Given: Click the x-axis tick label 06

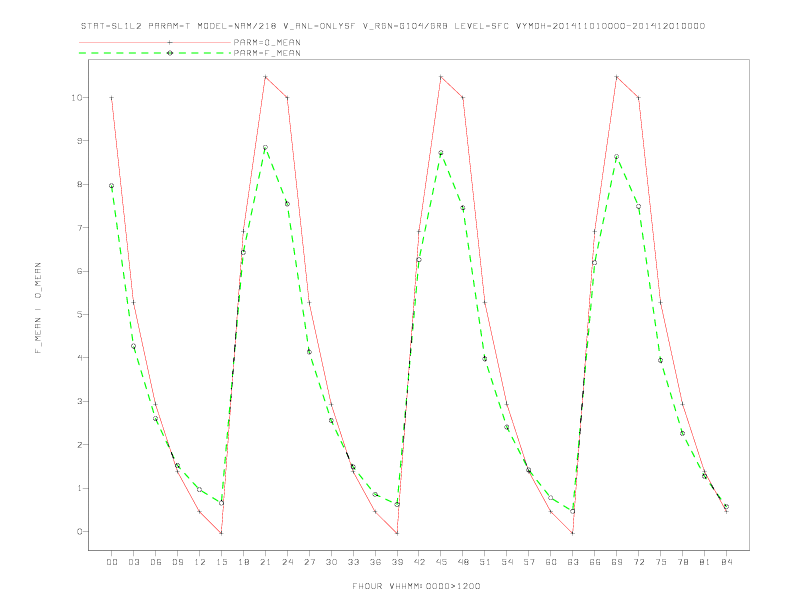Looking at the screenshot, I should (156, 562).
